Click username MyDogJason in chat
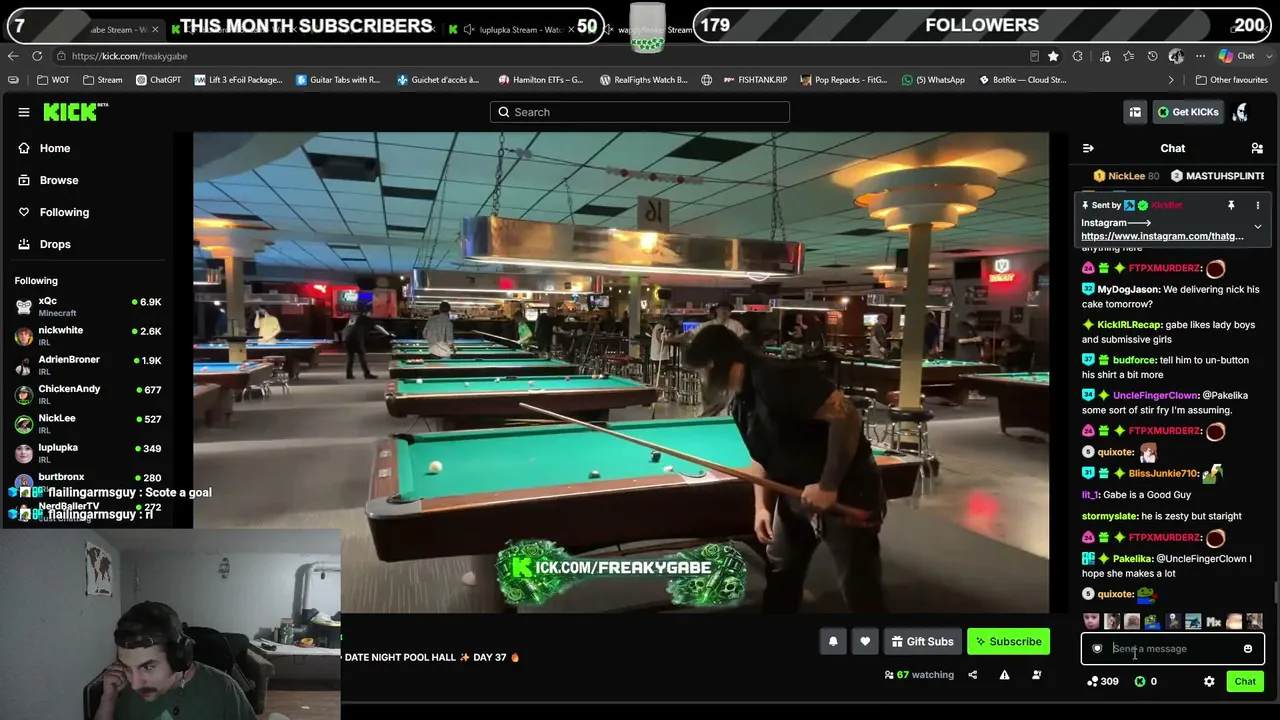Screen dimensions: 1280x720 tap(1129, 289)
